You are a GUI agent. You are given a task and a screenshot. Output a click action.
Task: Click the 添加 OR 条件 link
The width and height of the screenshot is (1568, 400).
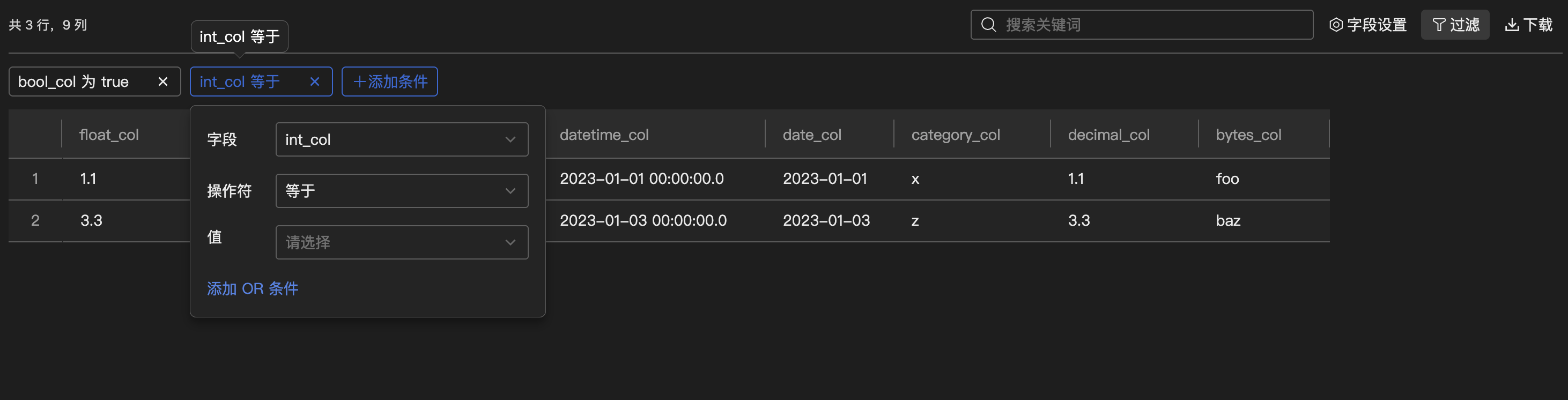coord(253,288)
